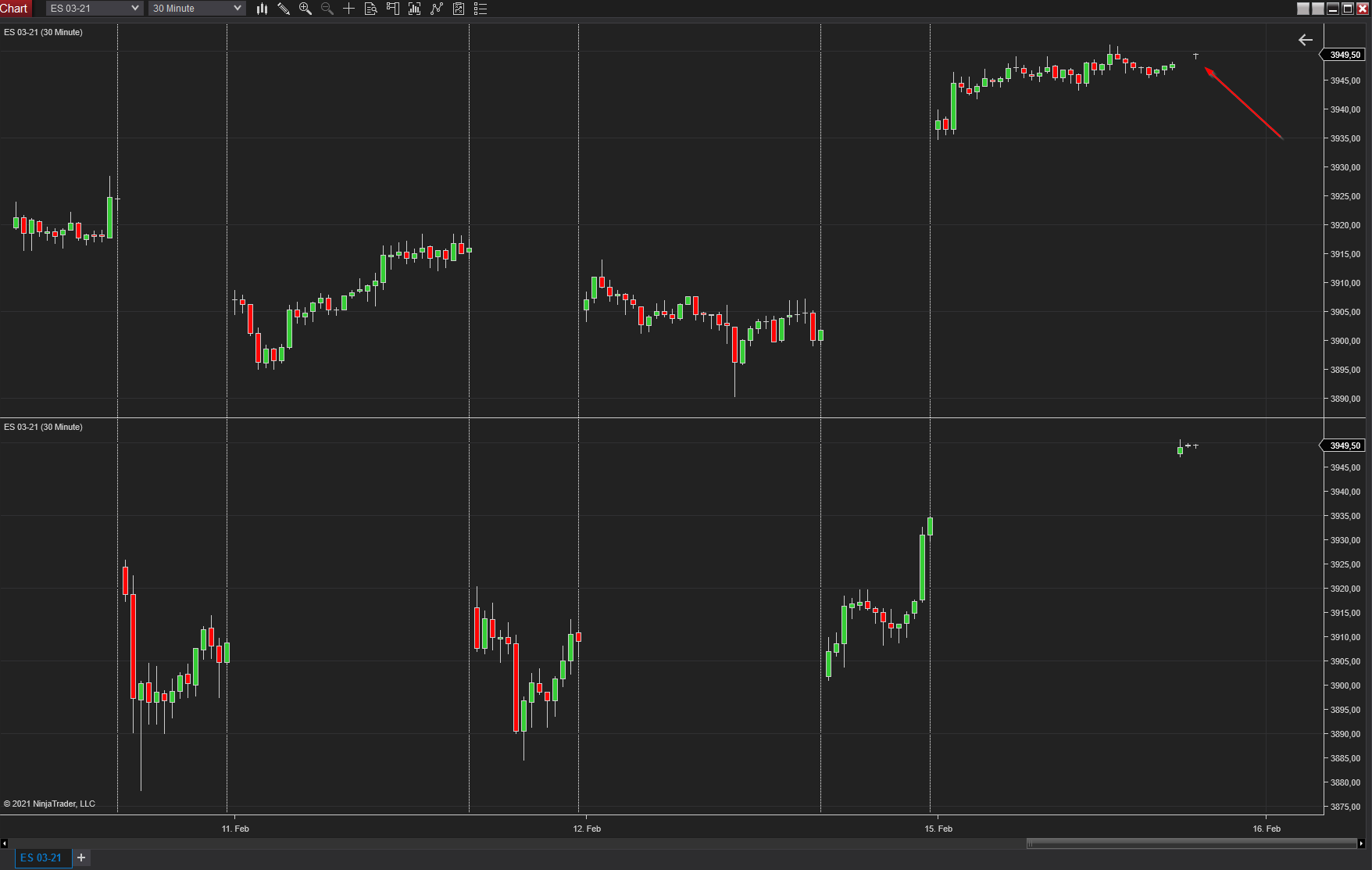1372x870 pixels.
Task: Expand the 30 Minute interval dropdown
Action: [x=197, y=9]
